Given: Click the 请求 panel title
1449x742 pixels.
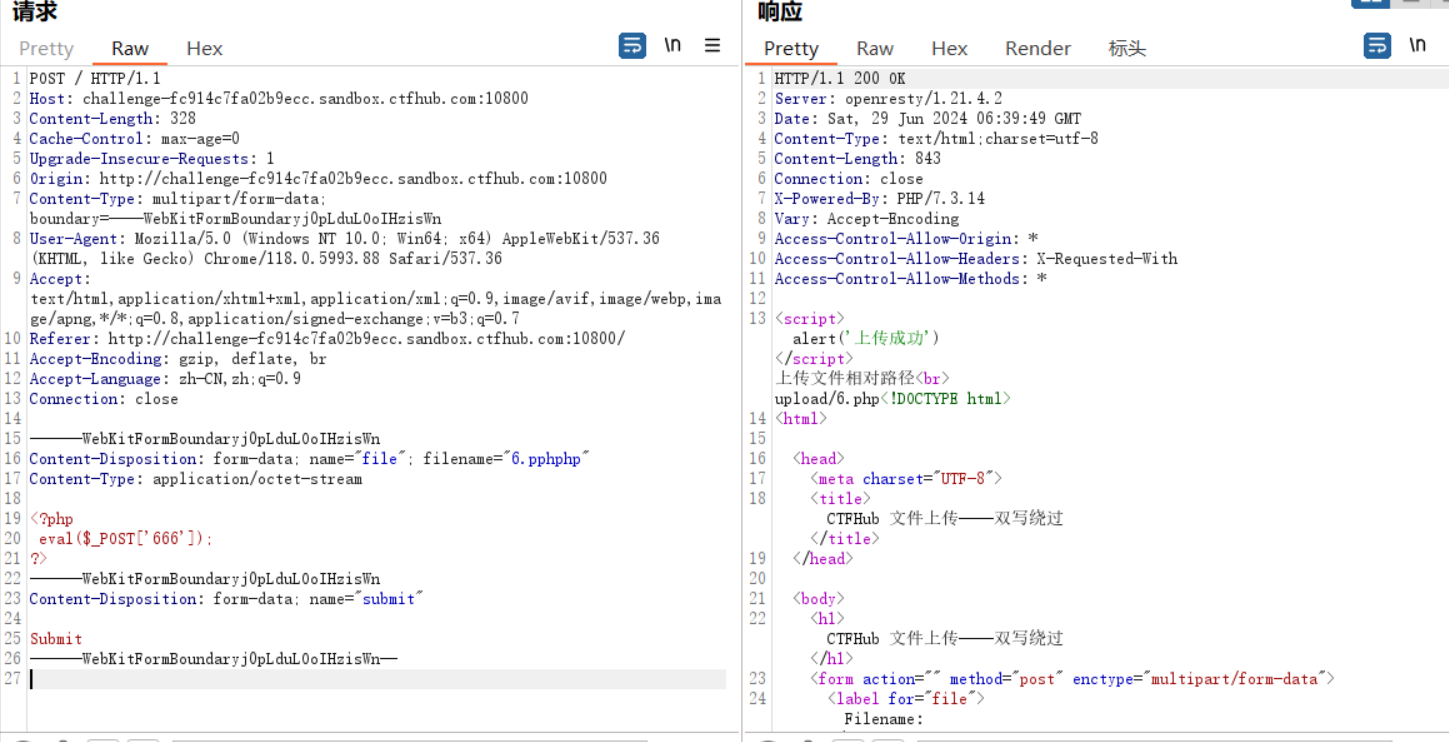Looking at the screenshot, I should coord(35,11).
